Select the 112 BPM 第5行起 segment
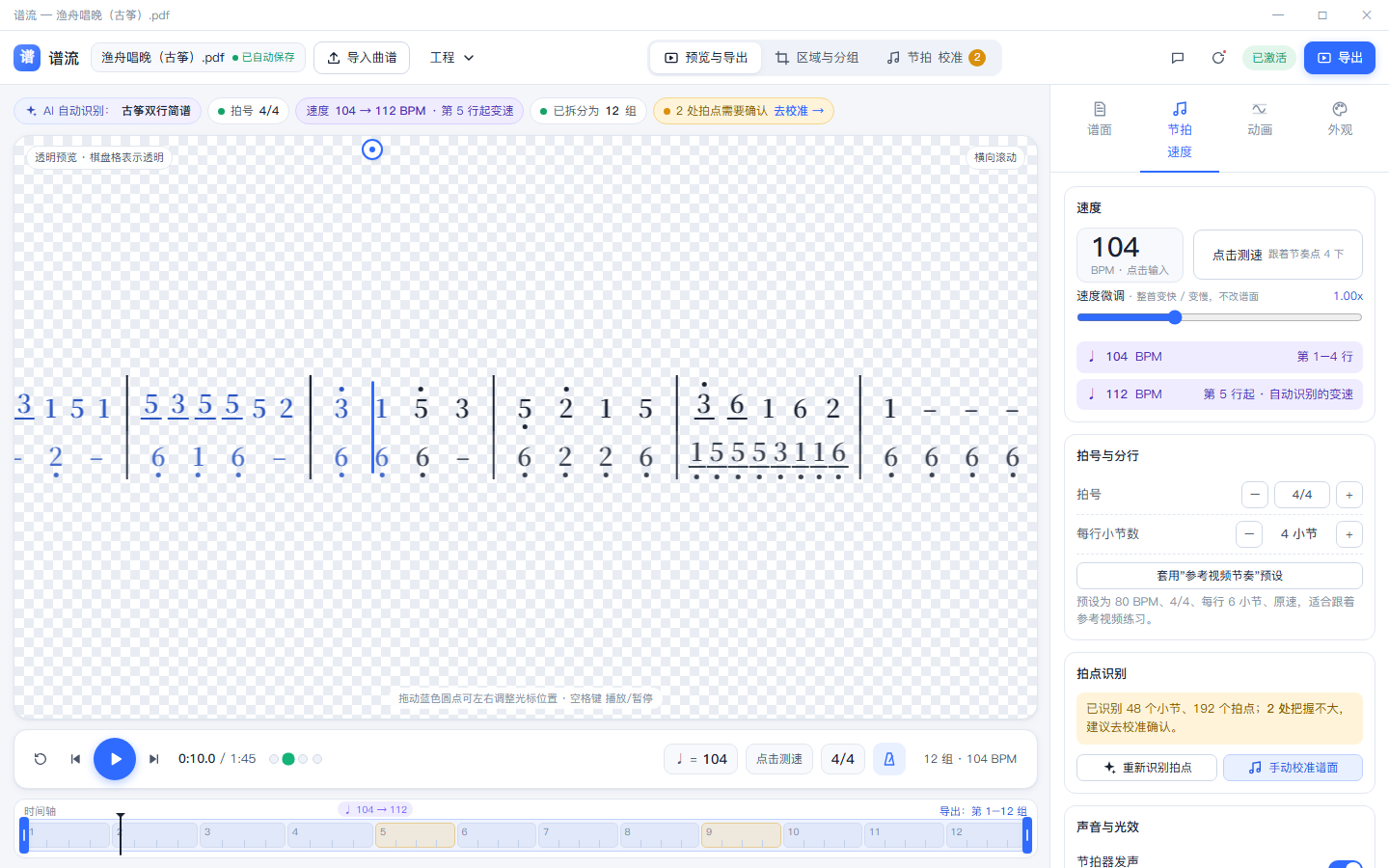This screenshot has width=1389, height=868. click(1219, 394)
